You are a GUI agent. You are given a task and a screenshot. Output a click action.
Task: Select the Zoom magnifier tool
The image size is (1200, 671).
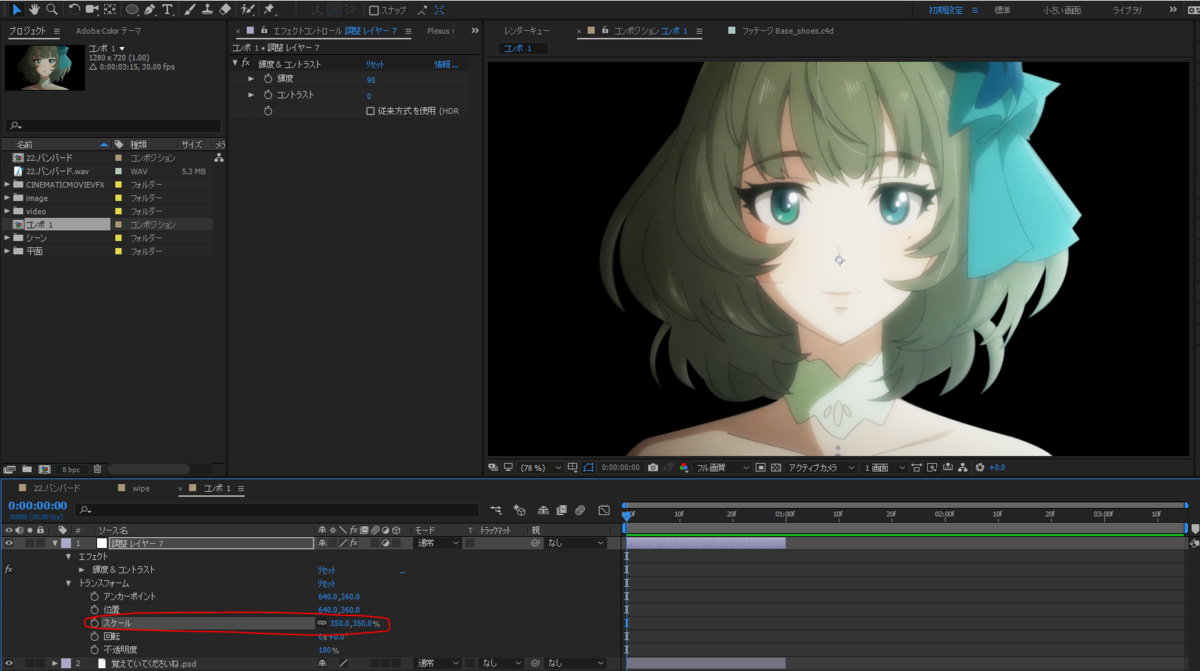(51, 10)
